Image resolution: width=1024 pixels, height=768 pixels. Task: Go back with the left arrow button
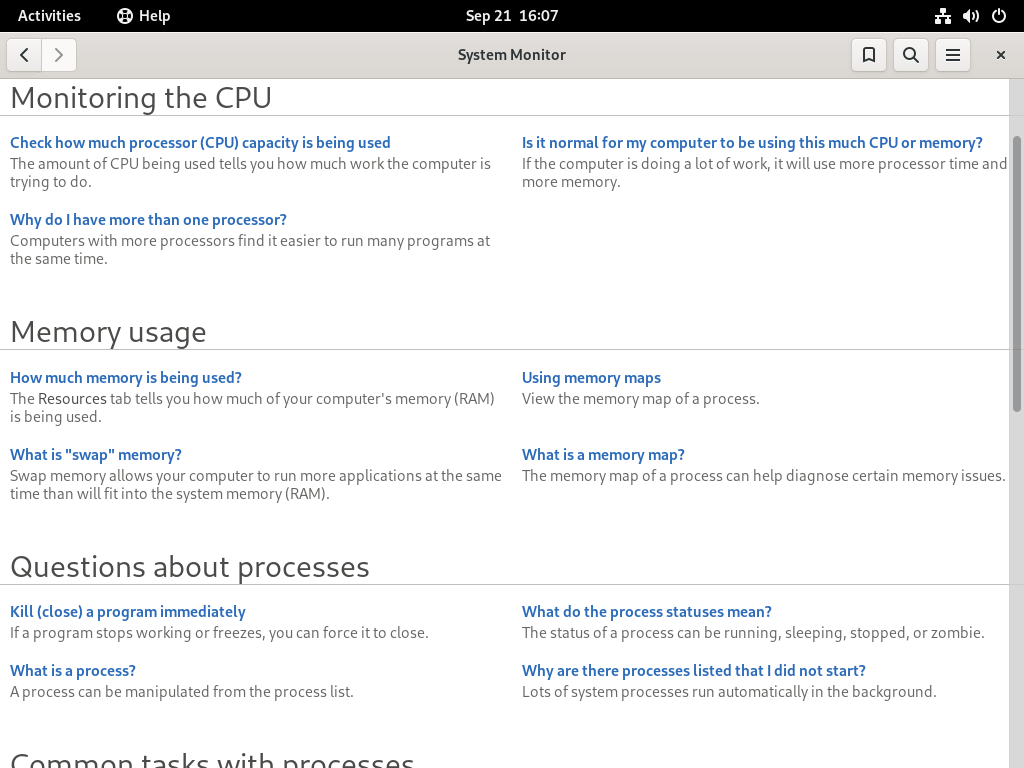point(24,55)
